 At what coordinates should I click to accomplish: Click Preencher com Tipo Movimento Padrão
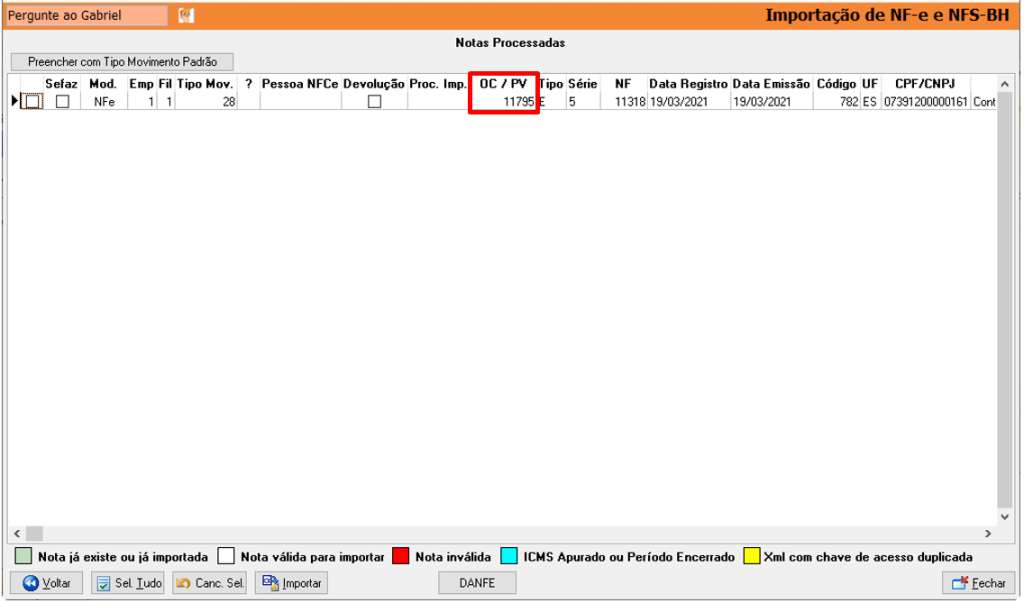[122, 62]
